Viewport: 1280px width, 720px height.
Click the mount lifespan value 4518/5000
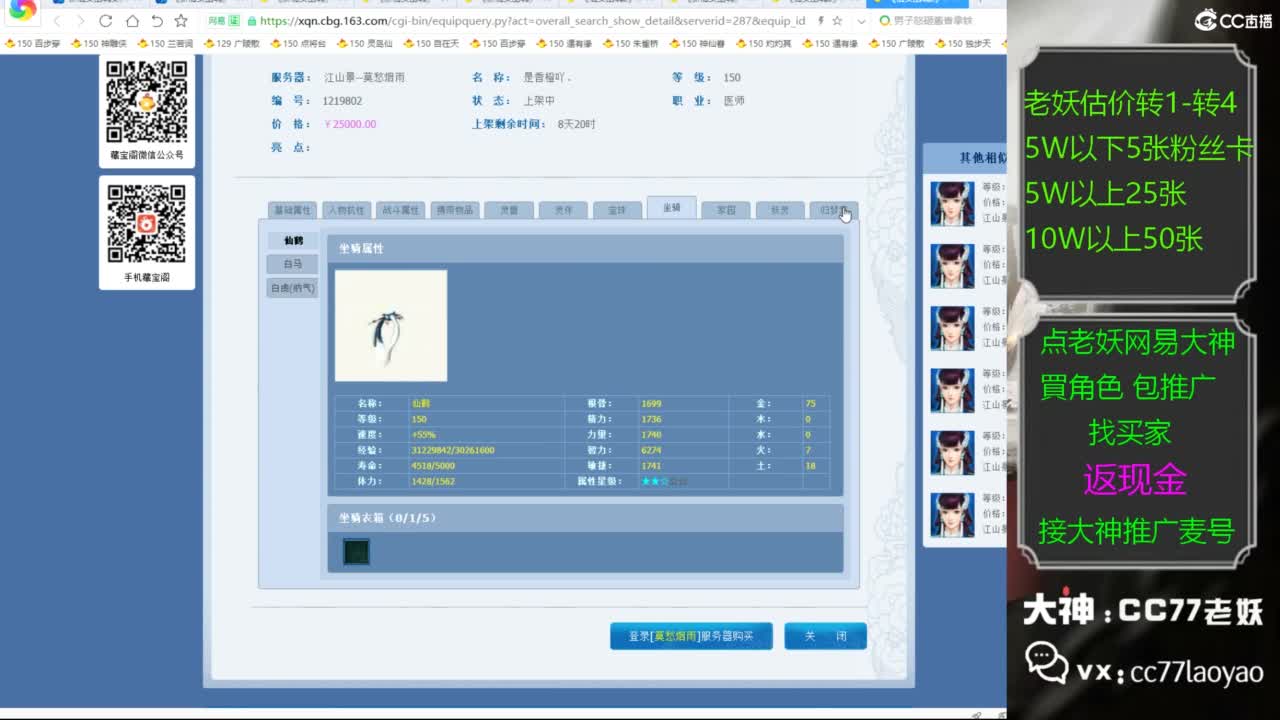[x=433, y=466]
